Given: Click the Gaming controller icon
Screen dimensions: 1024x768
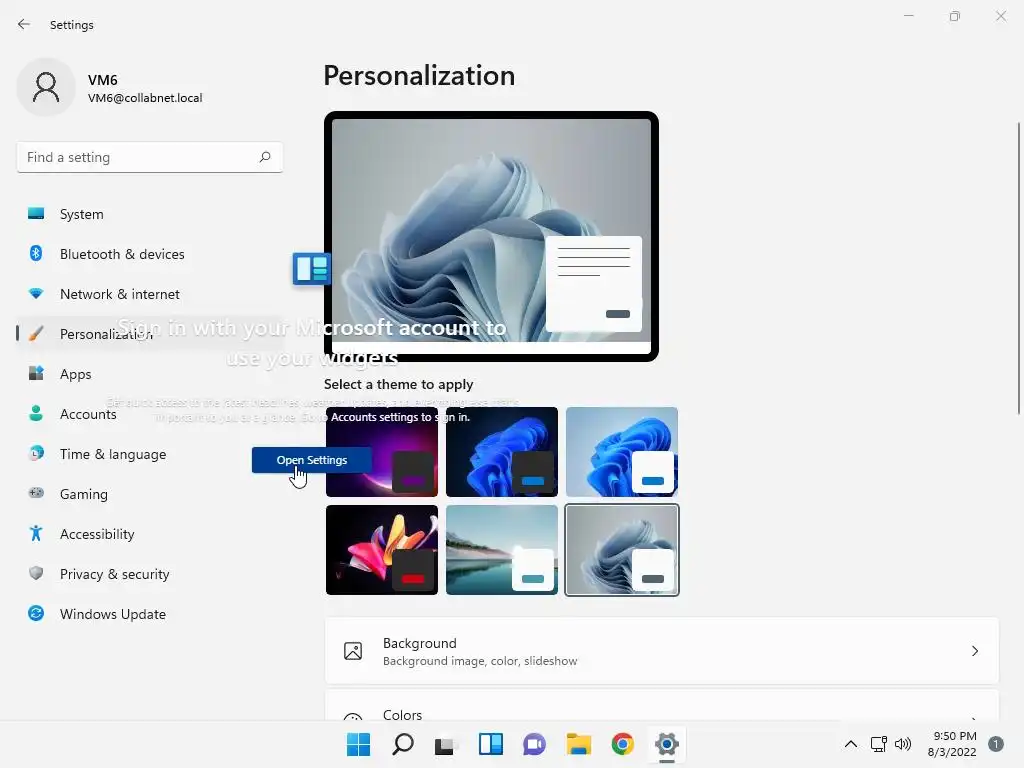Looking at the screenshot, I should [x=36, y=493].
